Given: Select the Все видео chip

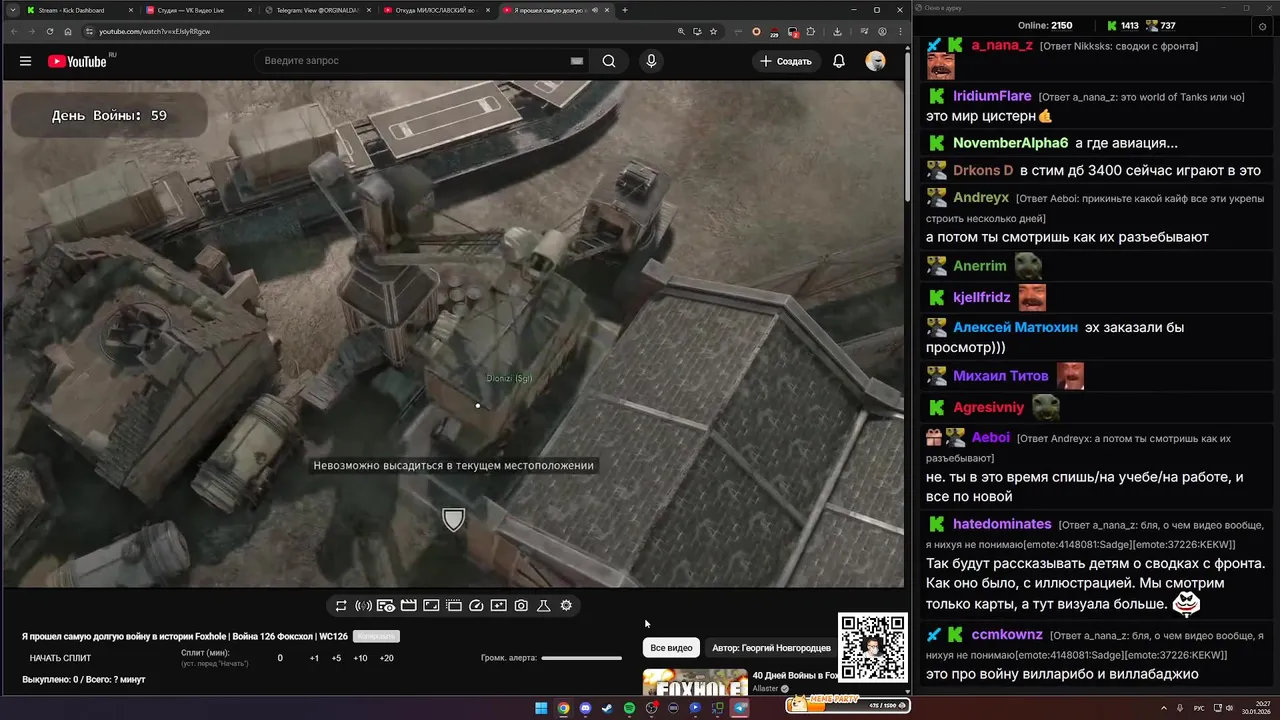Looking at the screenshot, I should tap(671, 648).
